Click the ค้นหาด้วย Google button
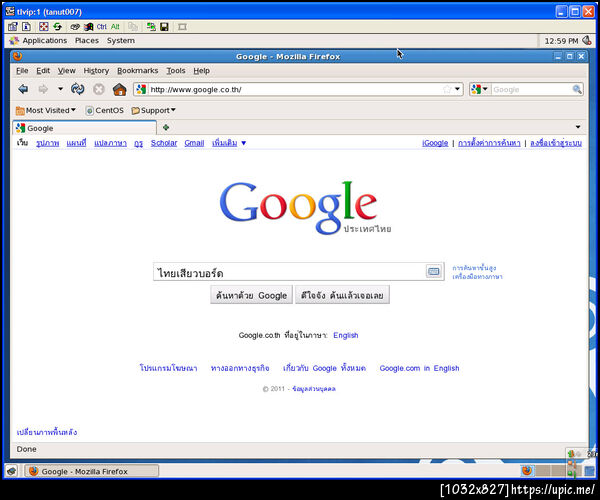 coord(251,295)
